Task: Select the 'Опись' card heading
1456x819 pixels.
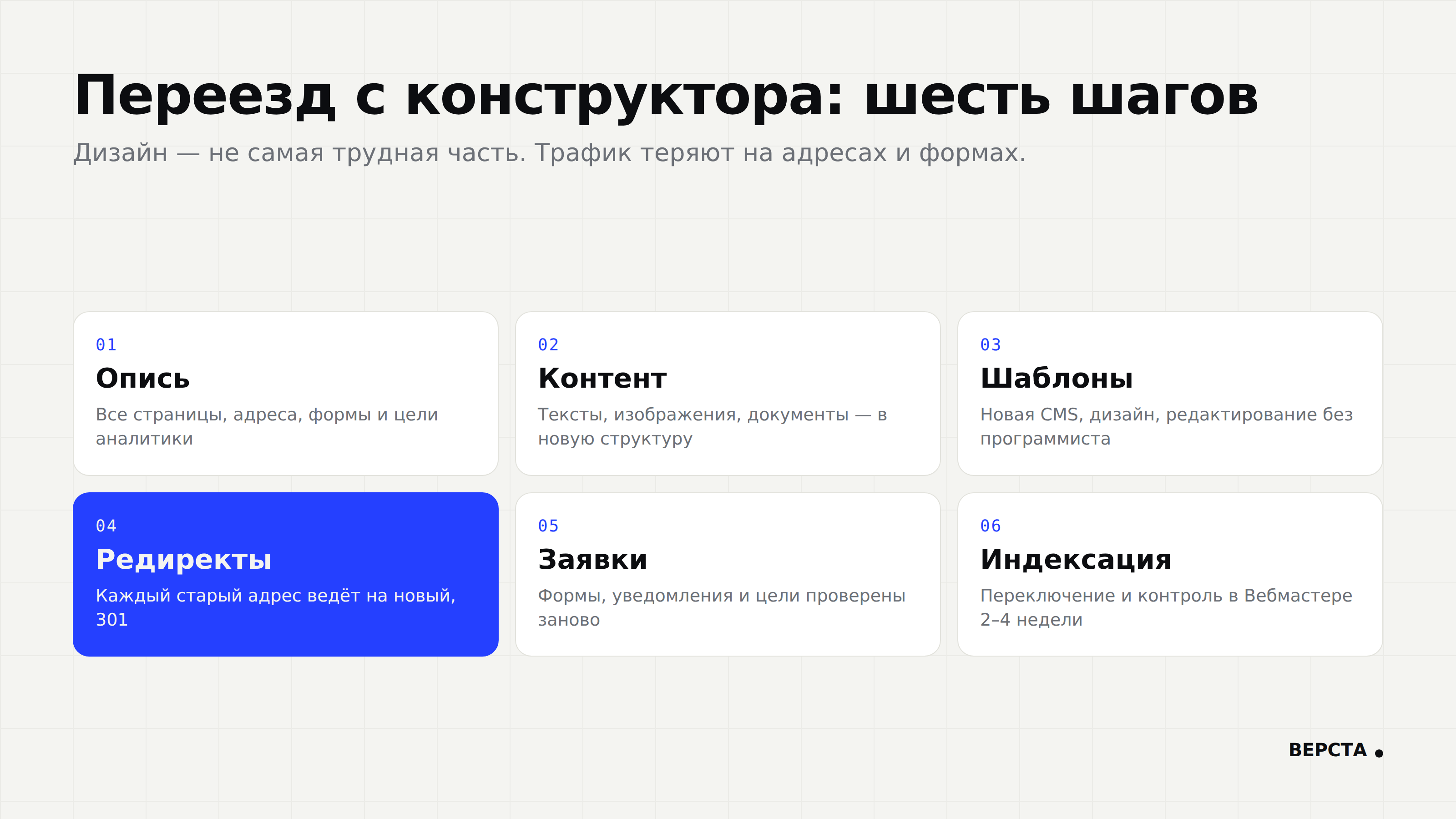Action: 142,378
